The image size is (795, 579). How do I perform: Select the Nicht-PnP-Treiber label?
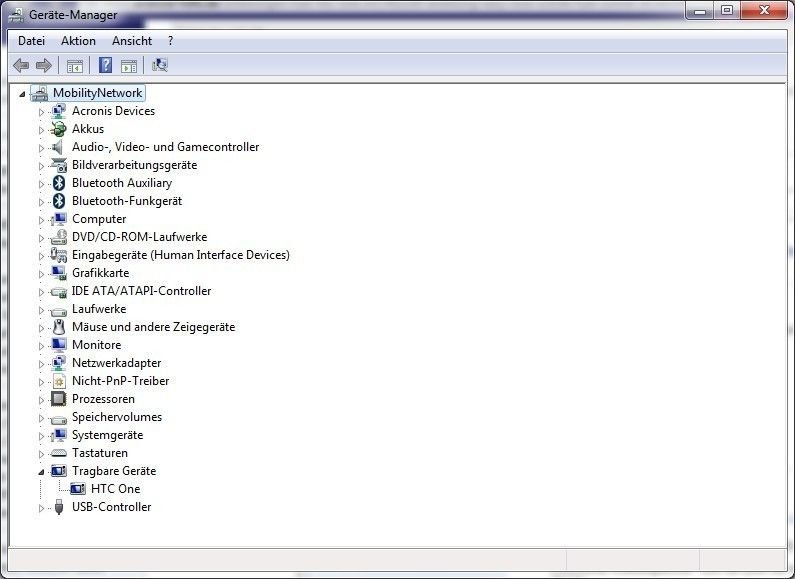pos(121,381)
